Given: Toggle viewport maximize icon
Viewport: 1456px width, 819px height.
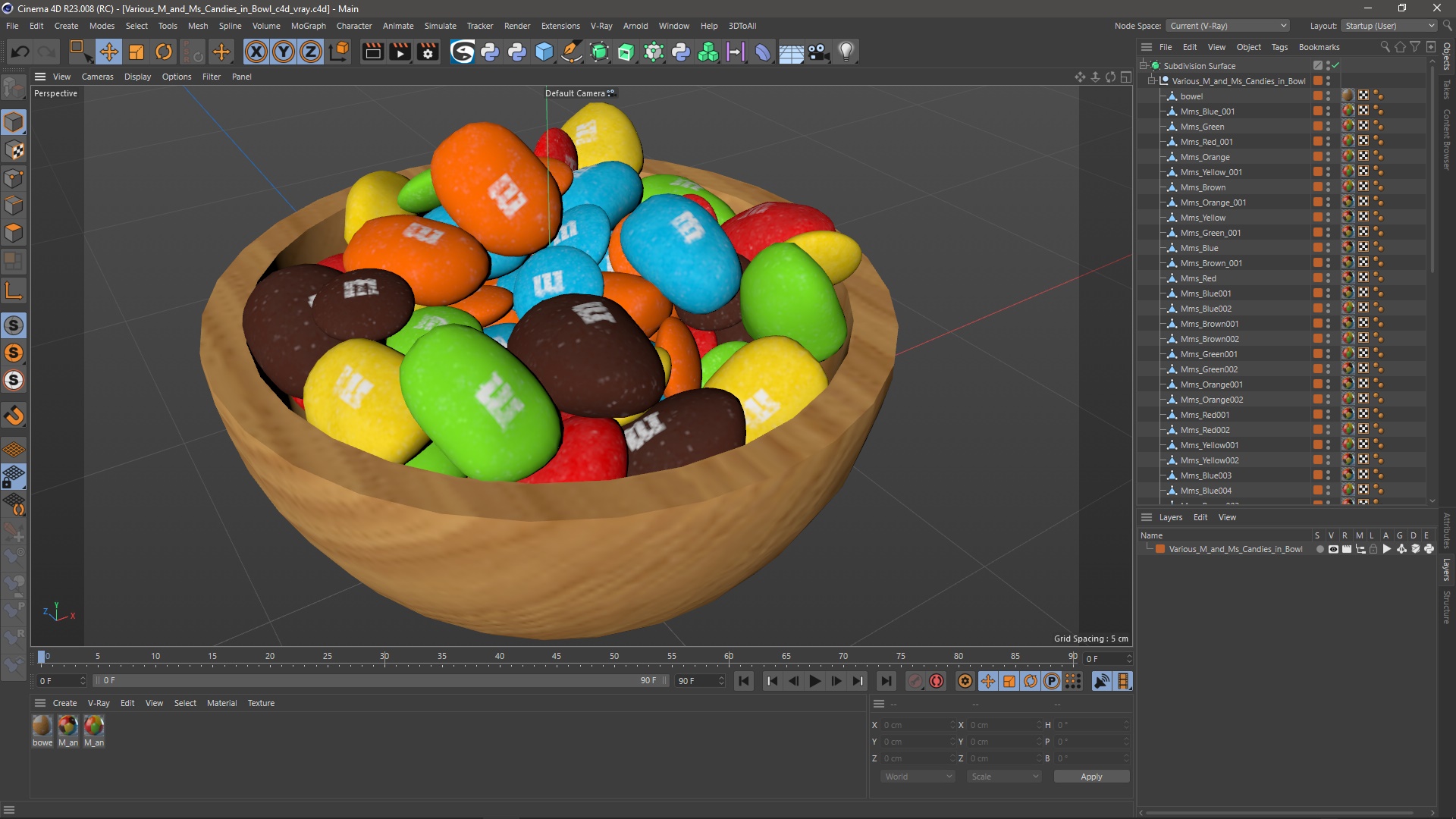Looking at the screenshot, I should (x=1126, y=77).
